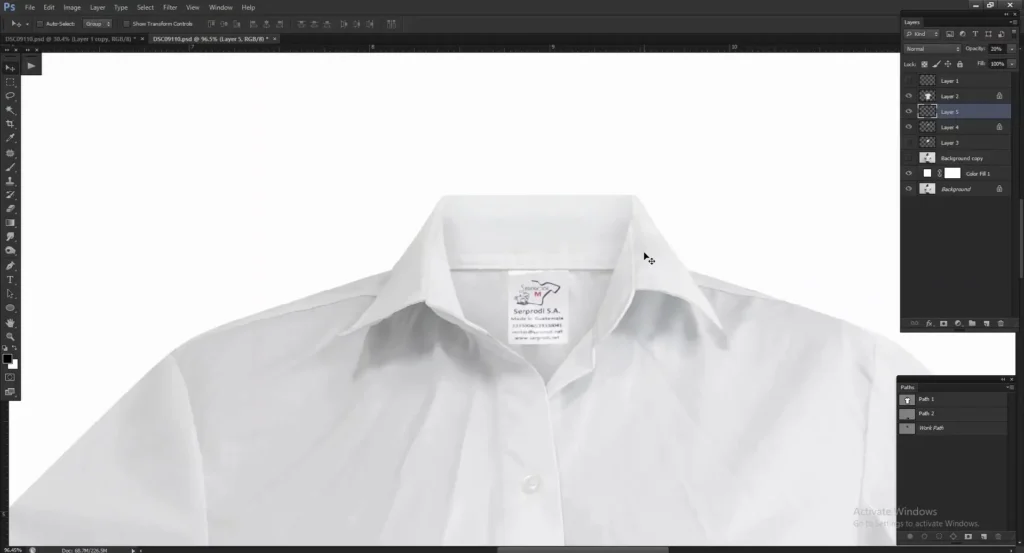
Task: Switch to the first DSC09110.psd document tab
Action: (x=70, y=39)
